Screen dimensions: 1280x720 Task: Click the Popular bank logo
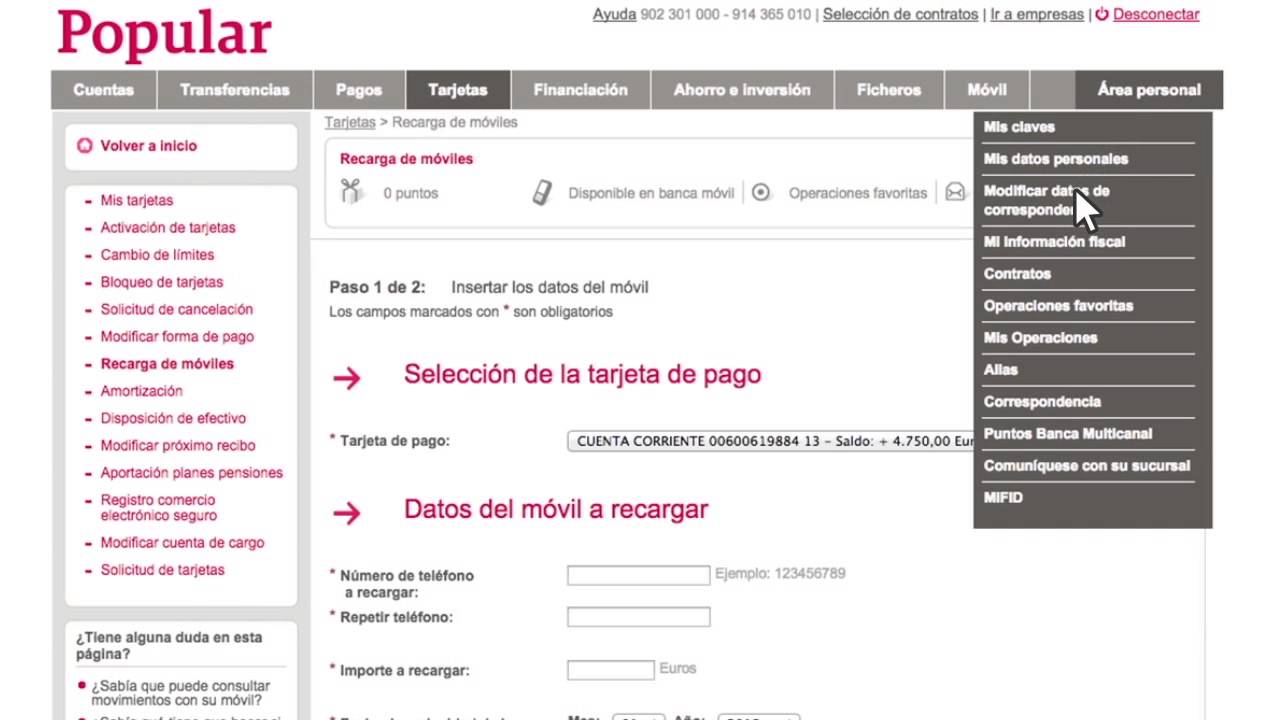[x=164, y=34]
